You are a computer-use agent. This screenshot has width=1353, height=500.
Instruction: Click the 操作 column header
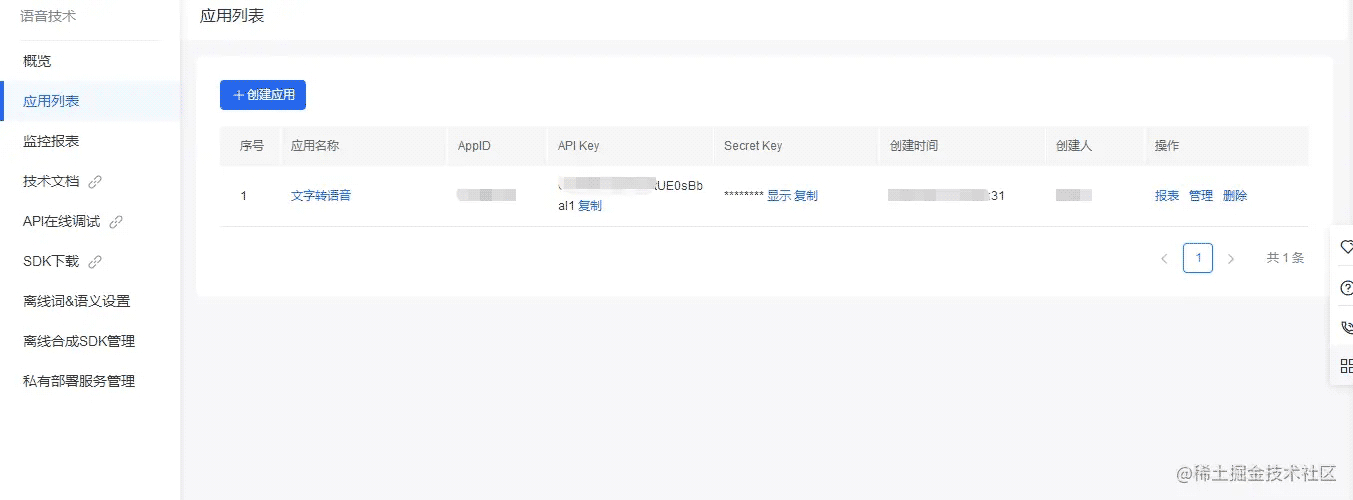coord(1167,146)
